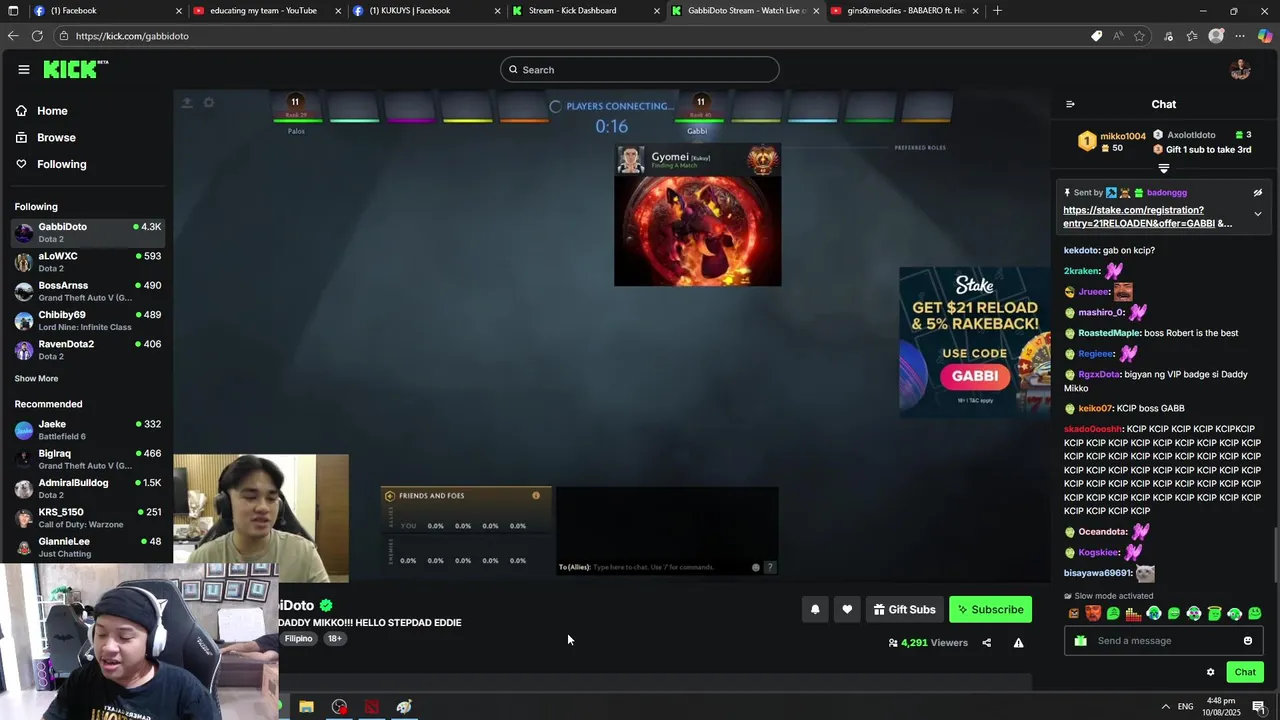Open AdmiralBulldog recommended channel
The height and width of the screenshot is (720, 1280).
click(x=88, y=489)
